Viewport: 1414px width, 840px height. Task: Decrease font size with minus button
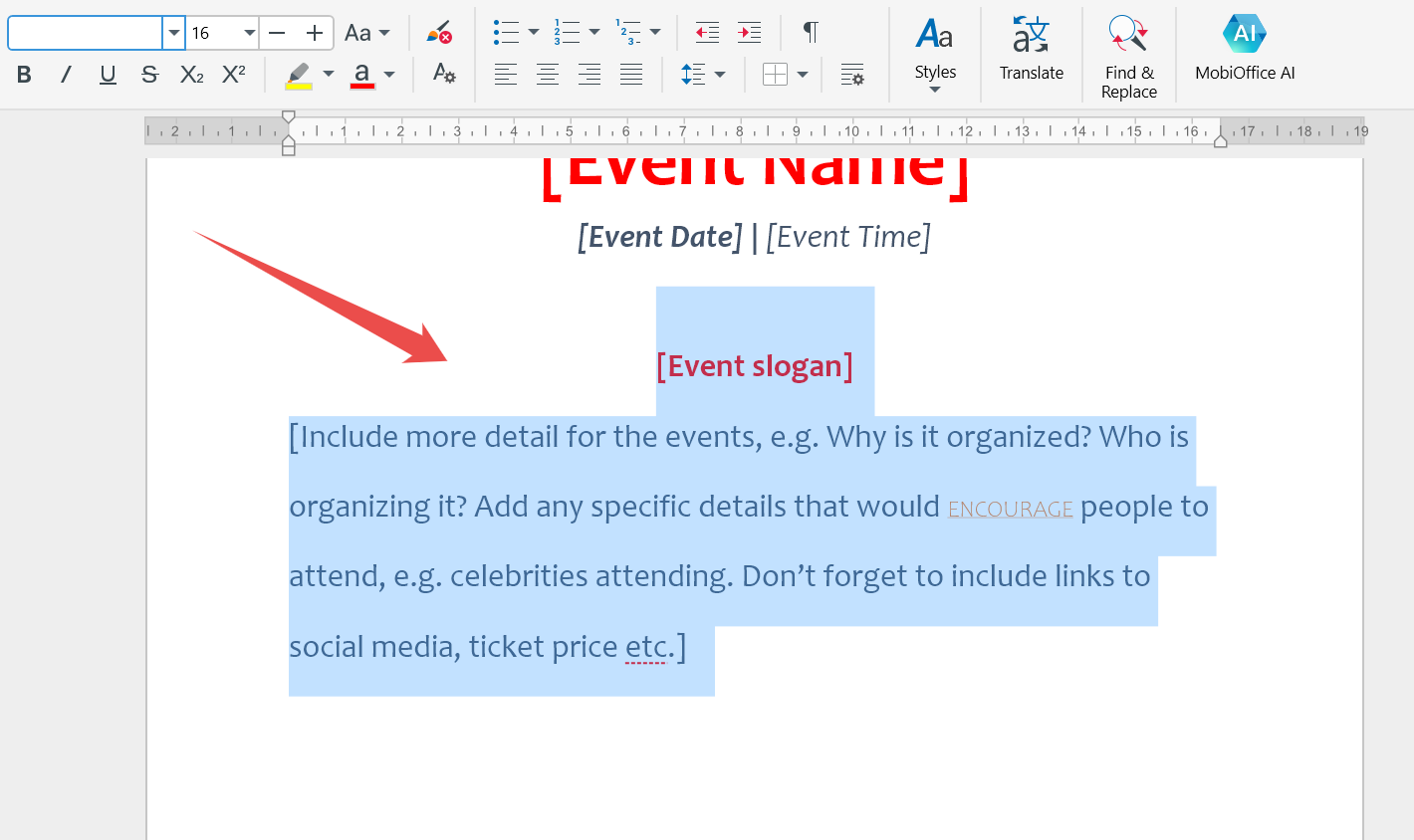click(x=278, y=33)
